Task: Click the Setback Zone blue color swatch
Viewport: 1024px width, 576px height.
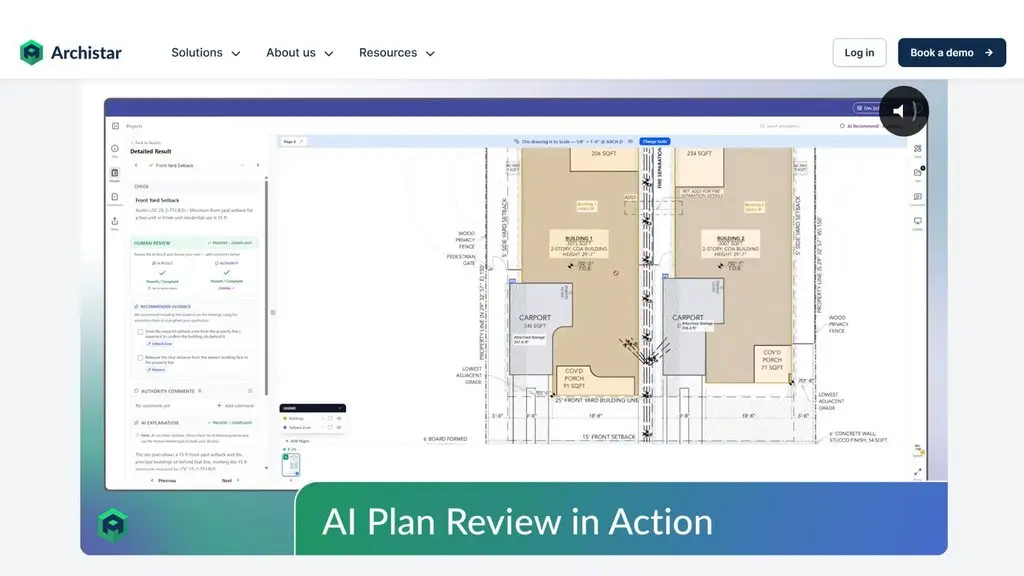Action: coord(285,428)
